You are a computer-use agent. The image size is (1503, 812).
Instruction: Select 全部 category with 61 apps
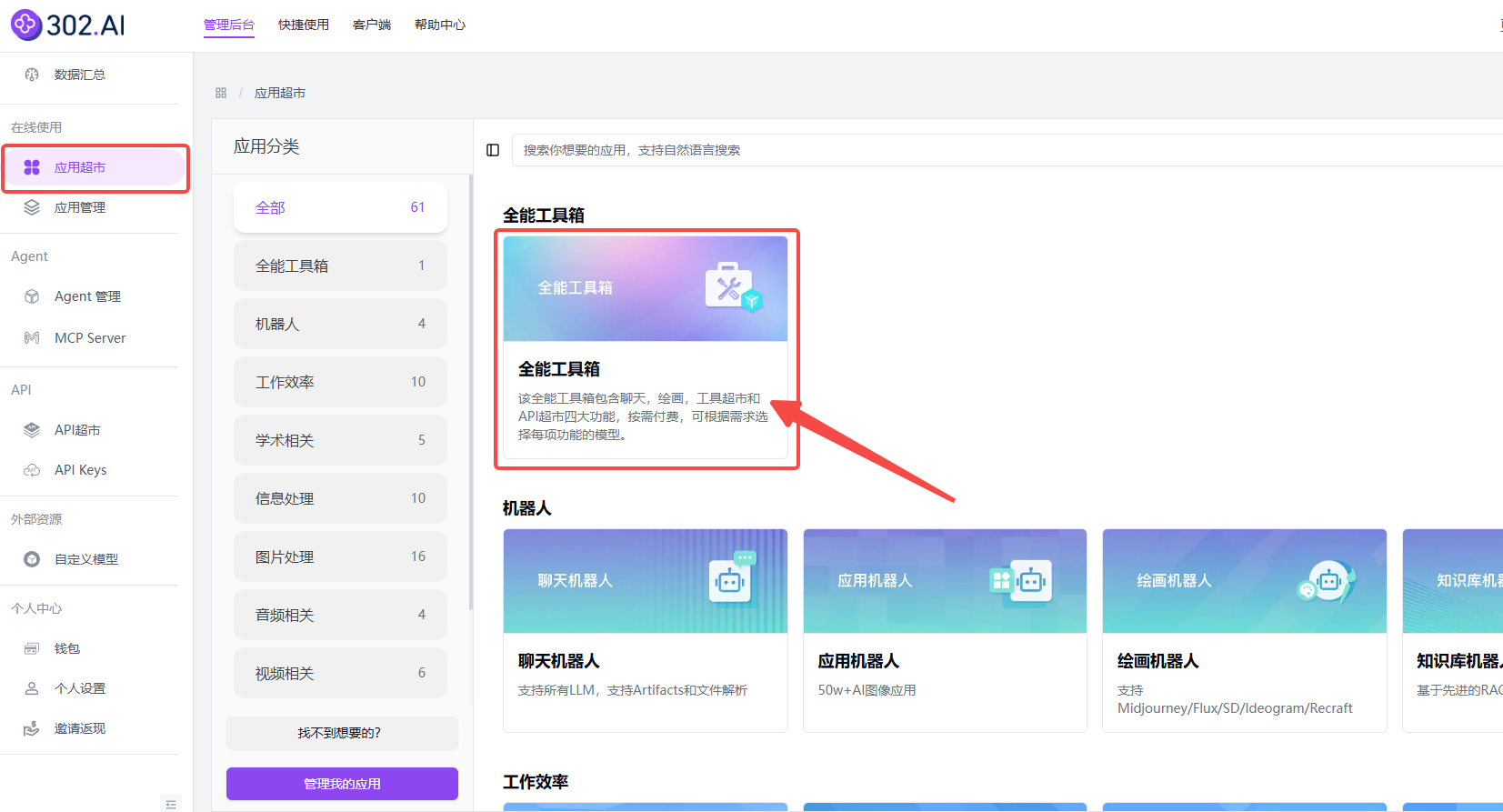coord(340,207)
